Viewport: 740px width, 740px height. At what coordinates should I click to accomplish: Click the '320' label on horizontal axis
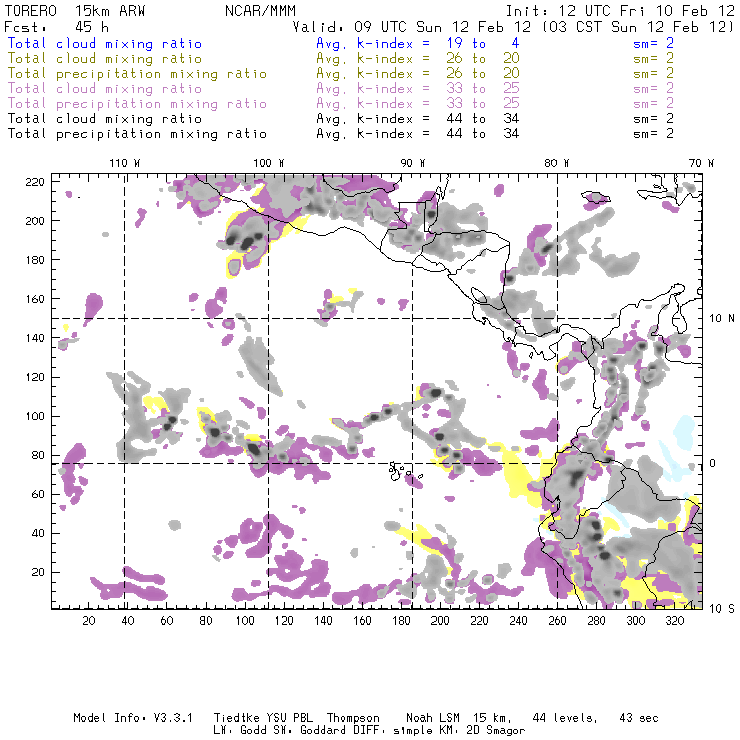[674, 621]
